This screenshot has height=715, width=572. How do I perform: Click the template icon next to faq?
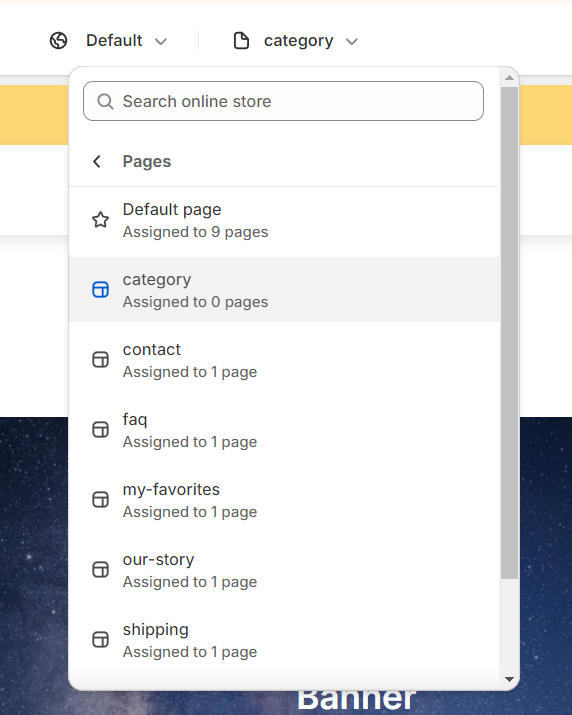point(100,430)
